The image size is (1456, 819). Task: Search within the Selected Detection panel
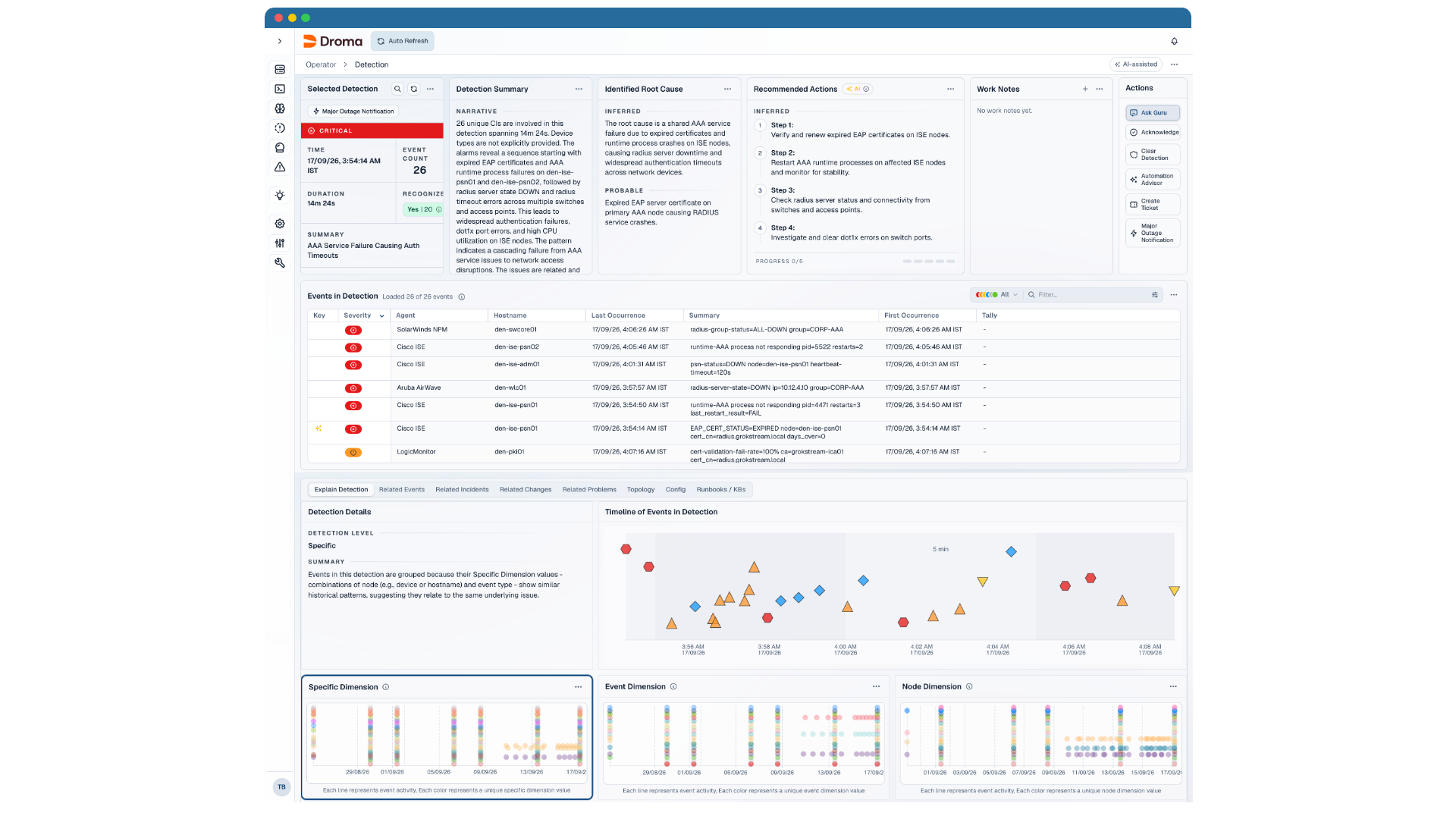tap(397, 89)
